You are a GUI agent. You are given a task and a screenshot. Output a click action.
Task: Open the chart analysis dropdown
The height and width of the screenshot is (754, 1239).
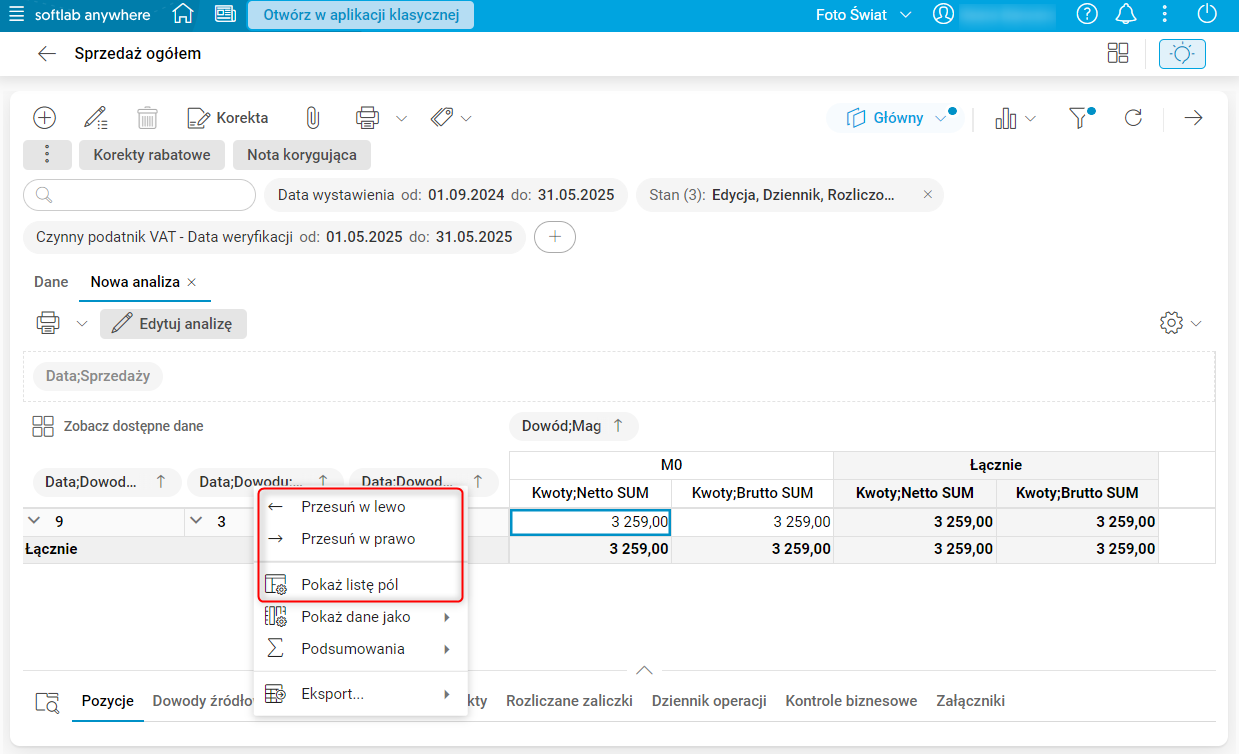[1015, 119]
